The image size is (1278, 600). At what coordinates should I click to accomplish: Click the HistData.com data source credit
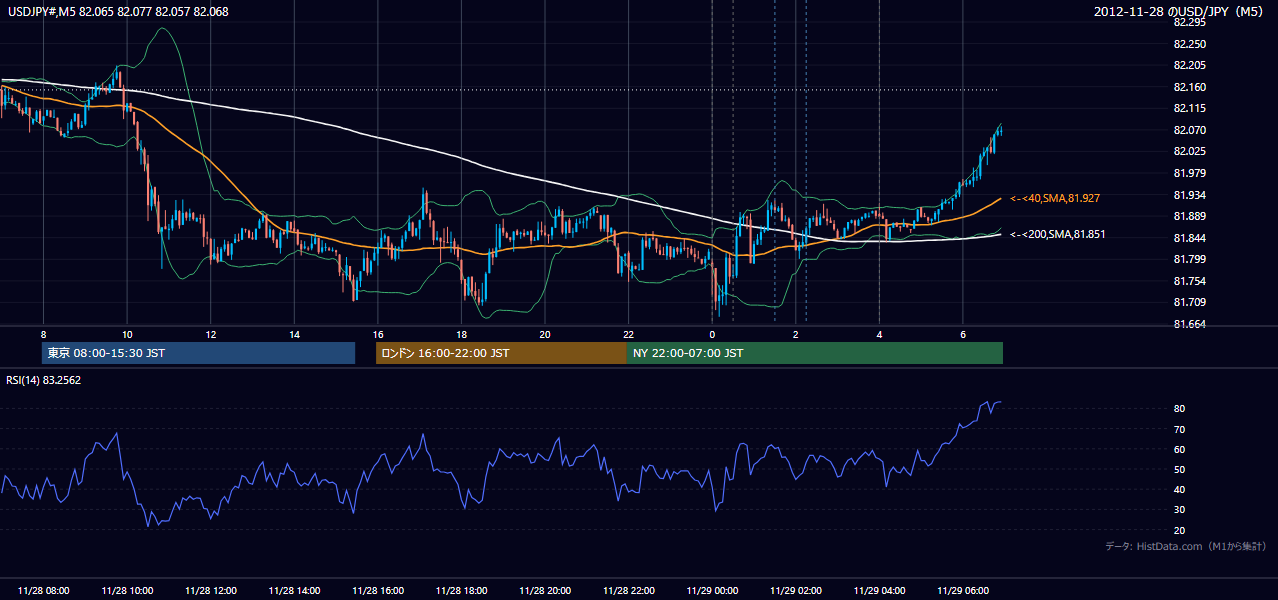click(1185, 546)
